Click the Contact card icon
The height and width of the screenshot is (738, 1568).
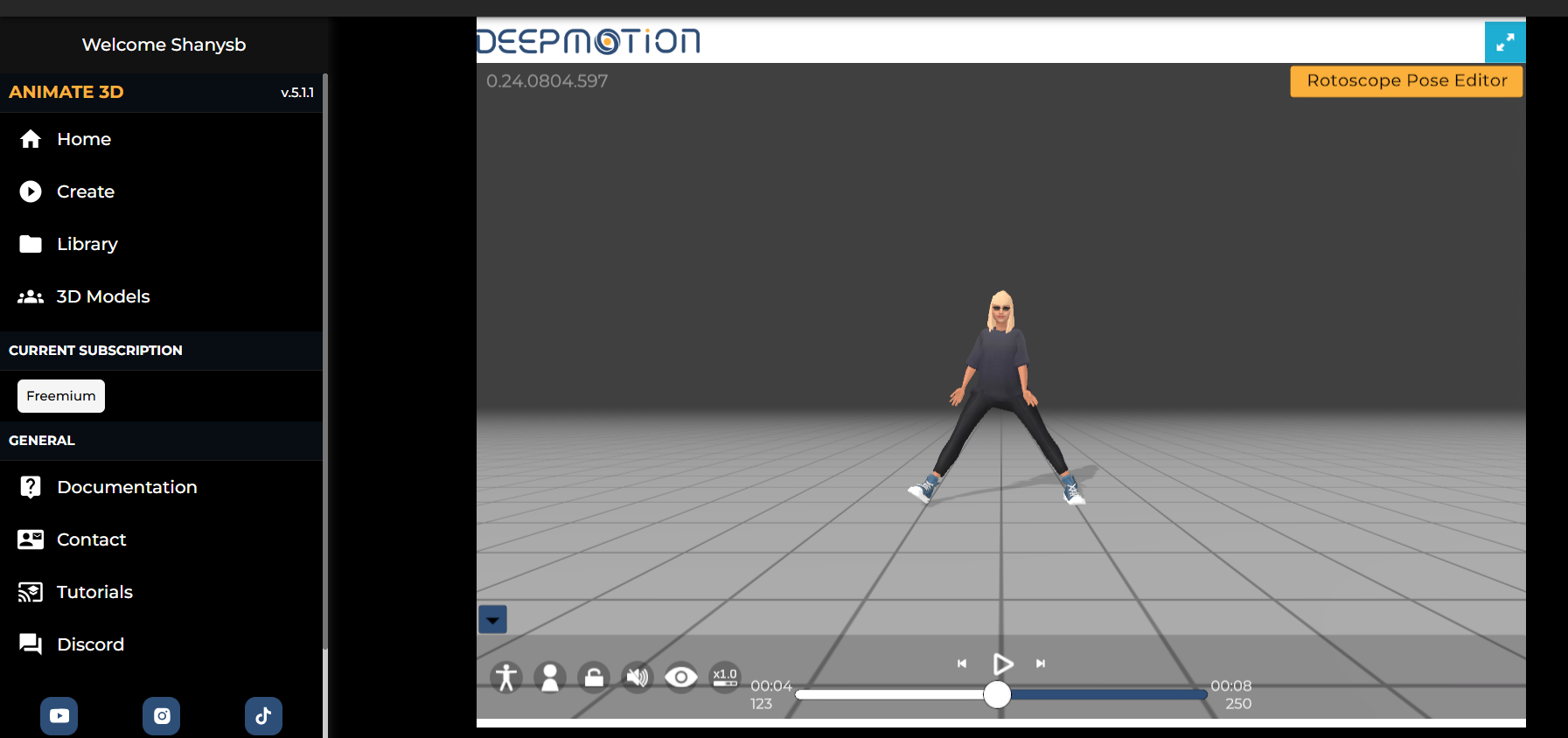pos(31,540)
